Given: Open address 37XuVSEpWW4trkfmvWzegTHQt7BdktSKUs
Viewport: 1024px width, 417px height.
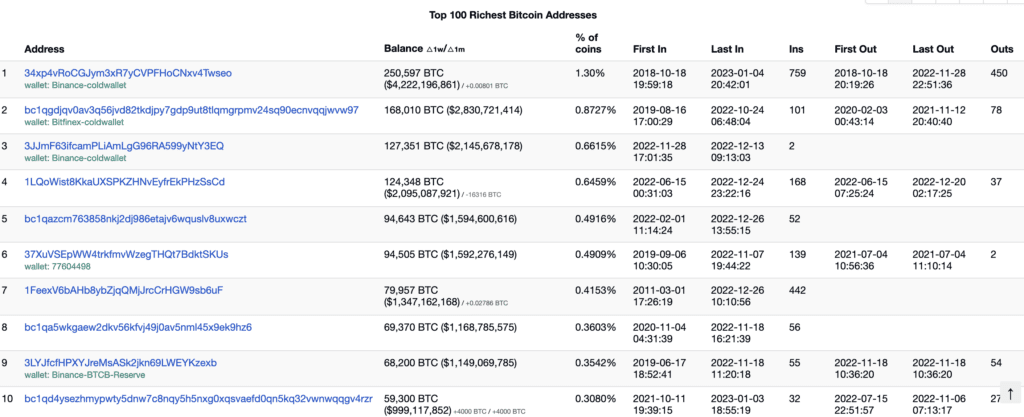Looking at the screenshot, I should 126,254.
